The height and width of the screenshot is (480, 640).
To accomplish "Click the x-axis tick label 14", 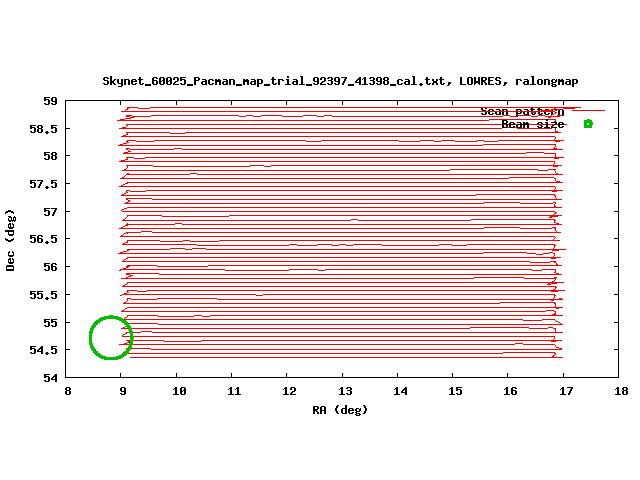I will (400, 391).
